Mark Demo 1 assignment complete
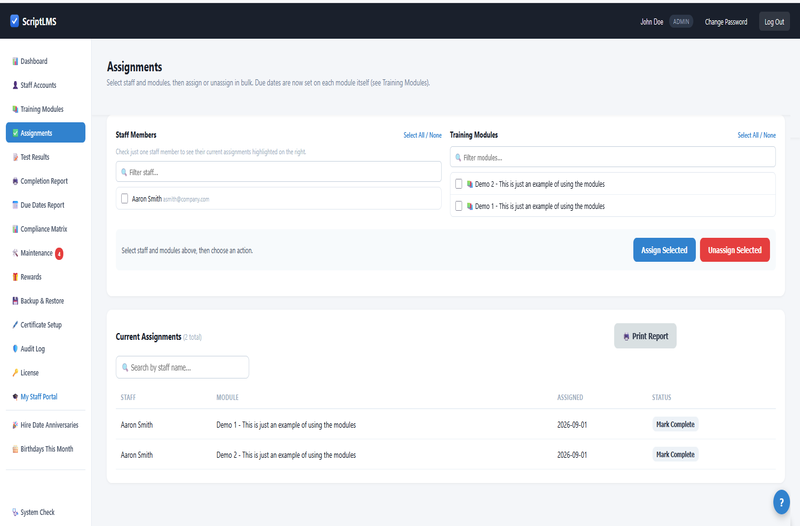The height and width of the screenshot is (526, 800). 676,424
